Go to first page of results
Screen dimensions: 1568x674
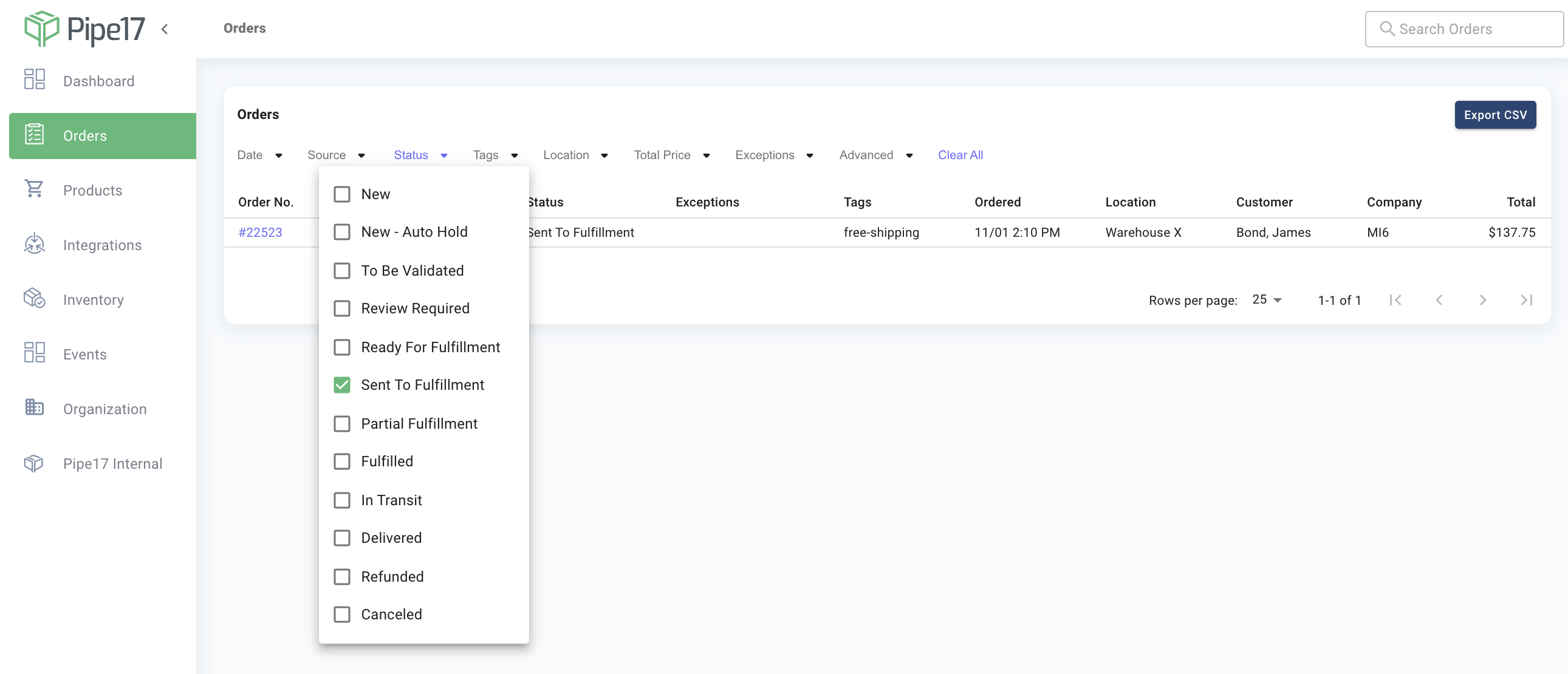(1395, 300)
